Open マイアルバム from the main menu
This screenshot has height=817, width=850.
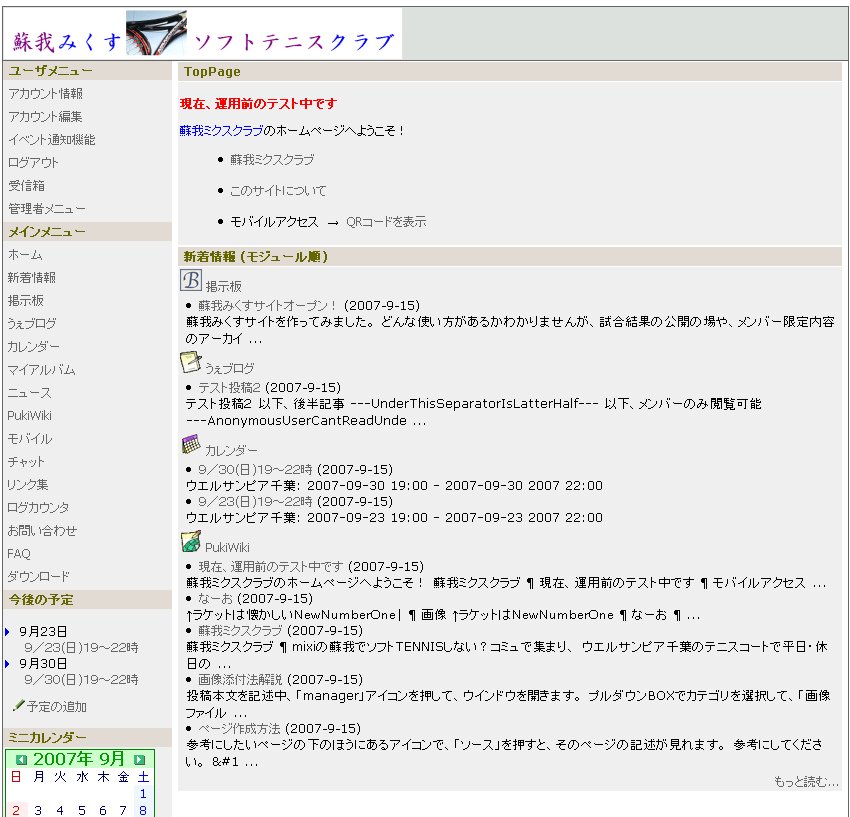click(x=41, y=370)
